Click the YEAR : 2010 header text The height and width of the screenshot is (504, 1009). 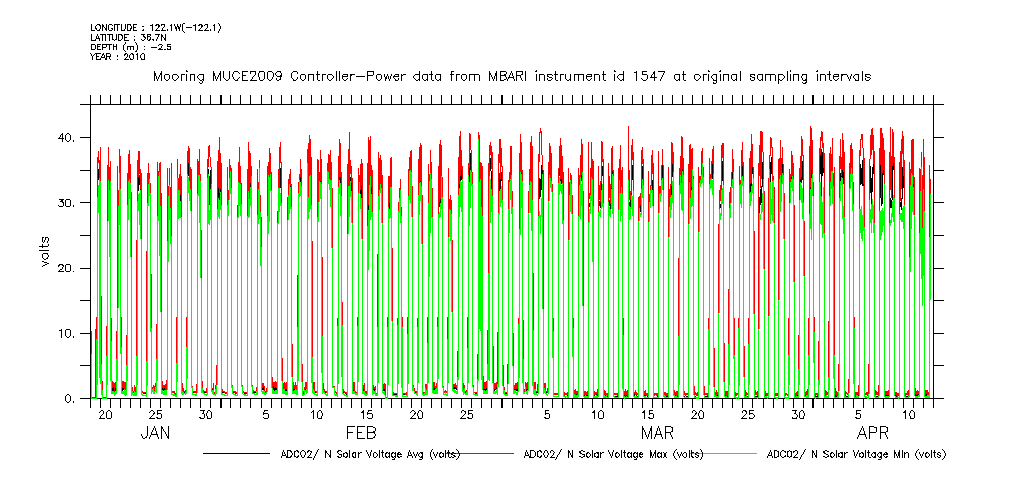[x=118, y=57]
